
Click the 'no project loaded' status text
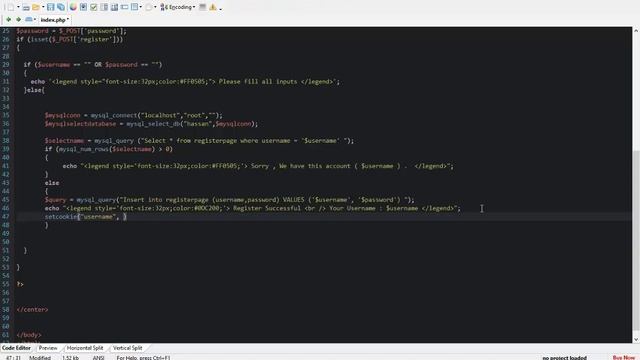(564, 358)
